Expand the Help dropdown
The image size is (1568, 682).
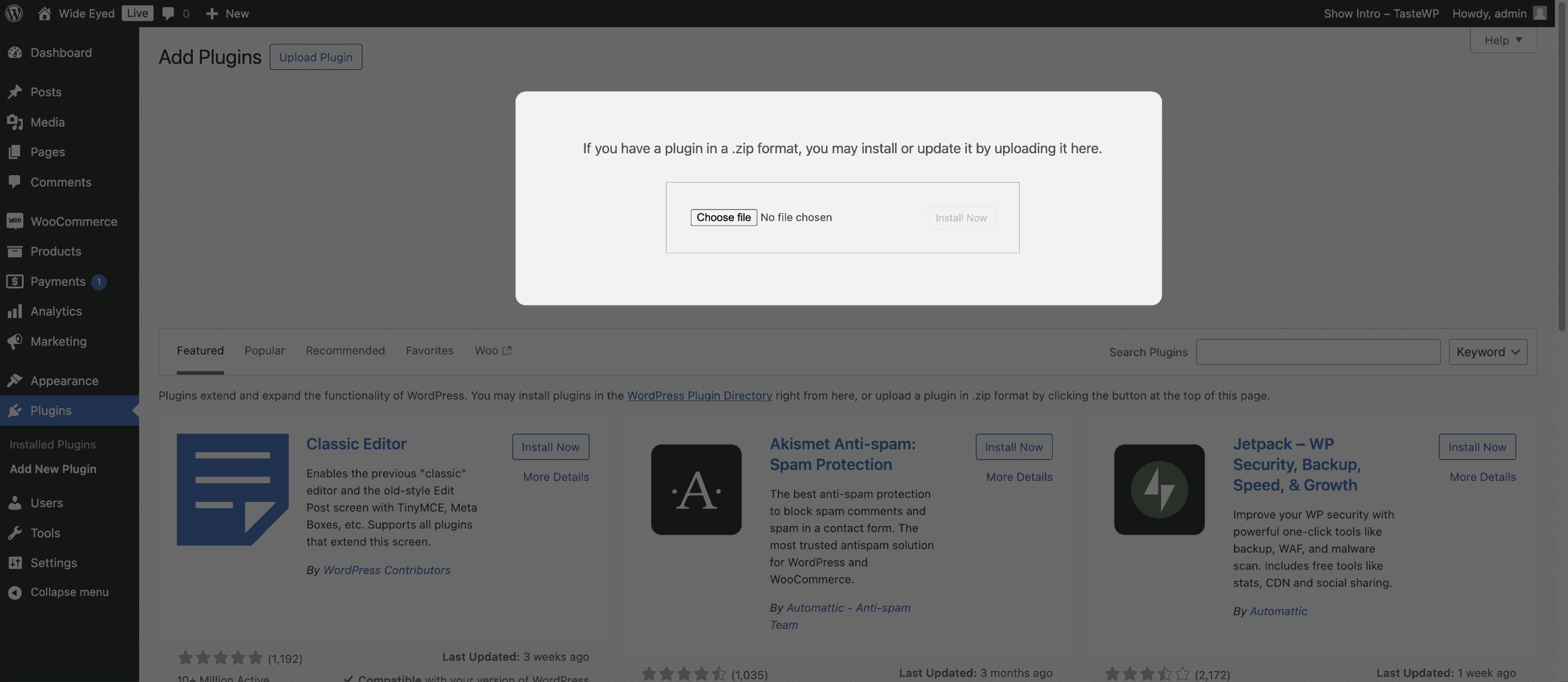pyautogui.click(x=1502, y=40)
